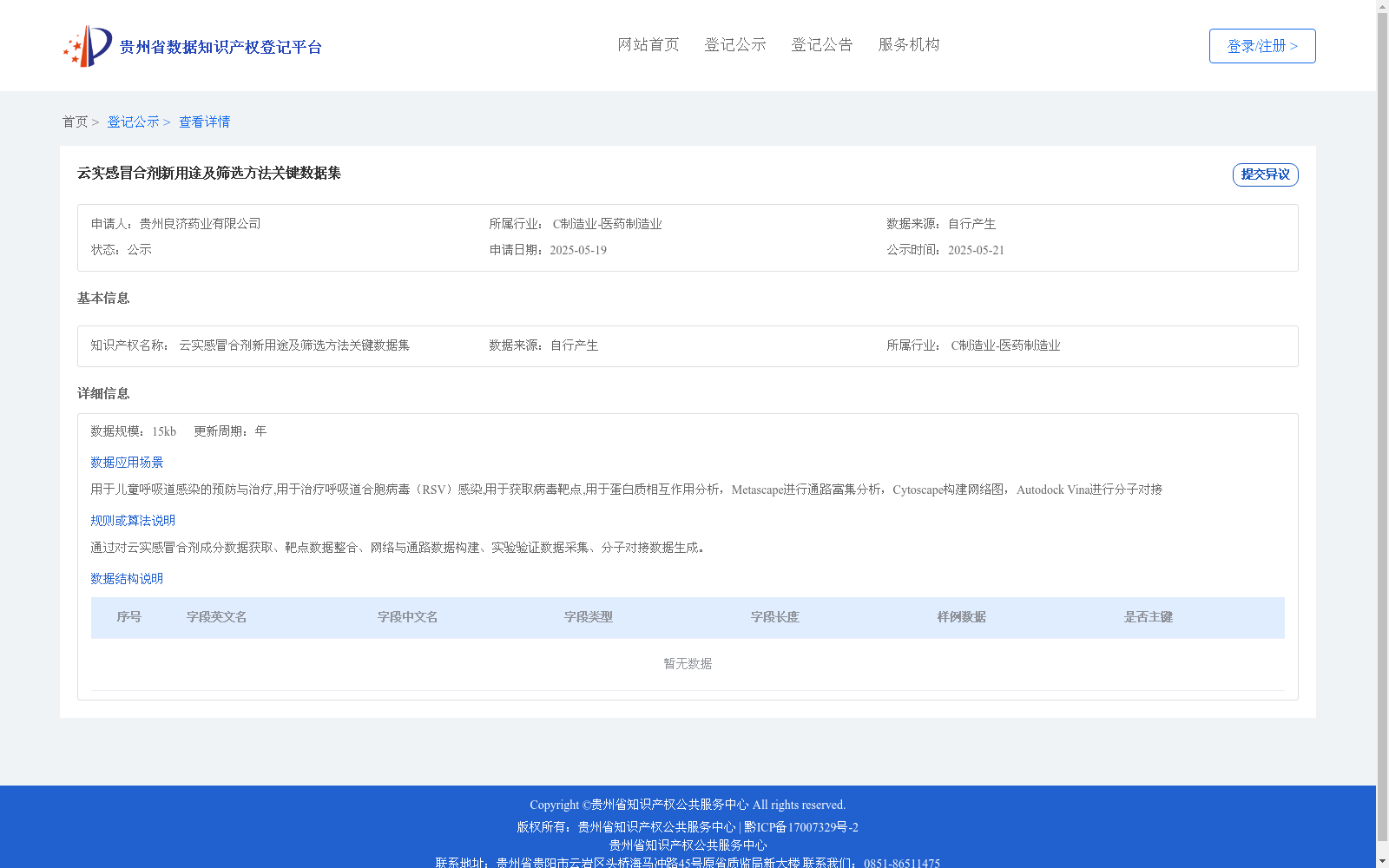This screenshot has width=1389, height=868.
Task: Open 网站首页 in the navigation
Action: 648,44
